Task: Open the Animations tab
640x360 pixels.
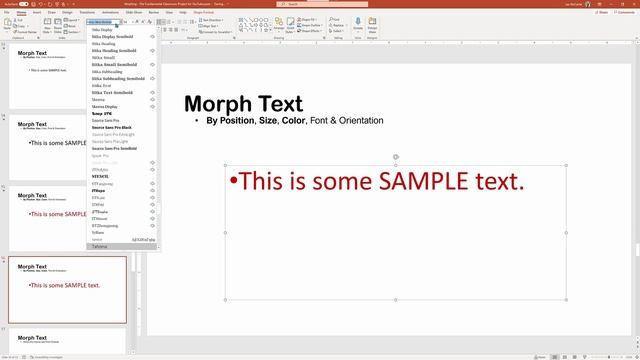Action: pos(110,12)
